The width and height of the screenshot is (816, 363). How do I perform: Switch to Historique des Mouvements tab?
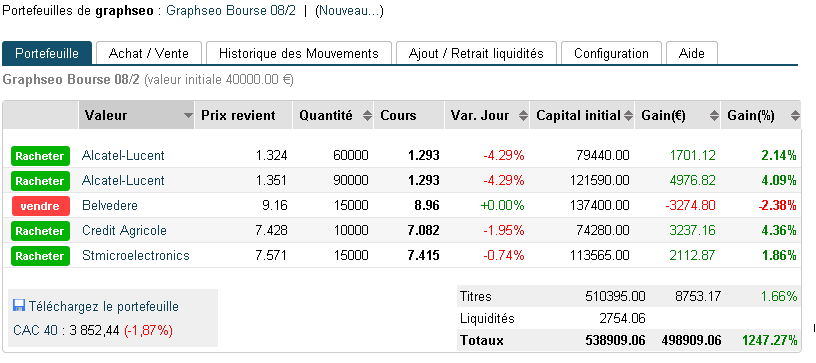[x=299, y=54]
